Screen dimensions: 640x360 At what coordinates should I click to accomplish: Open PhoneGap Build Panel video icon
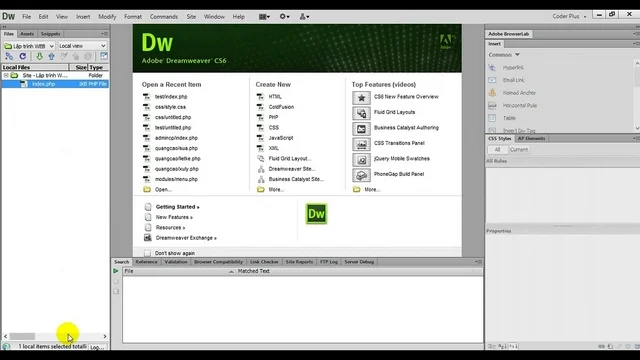[361, 175]
